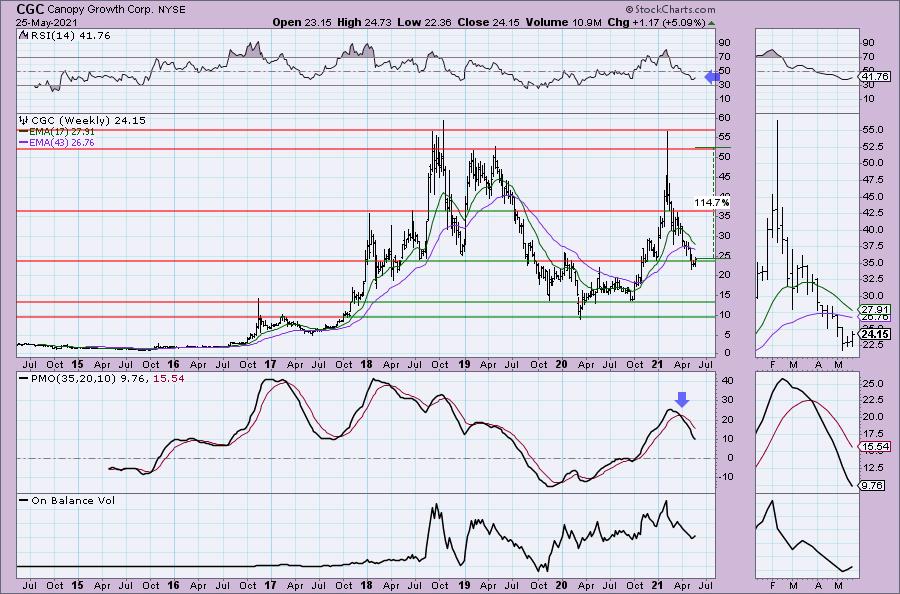Click the CGC ticker symbol in the header
Screen dimensions: 900x594
30,9
